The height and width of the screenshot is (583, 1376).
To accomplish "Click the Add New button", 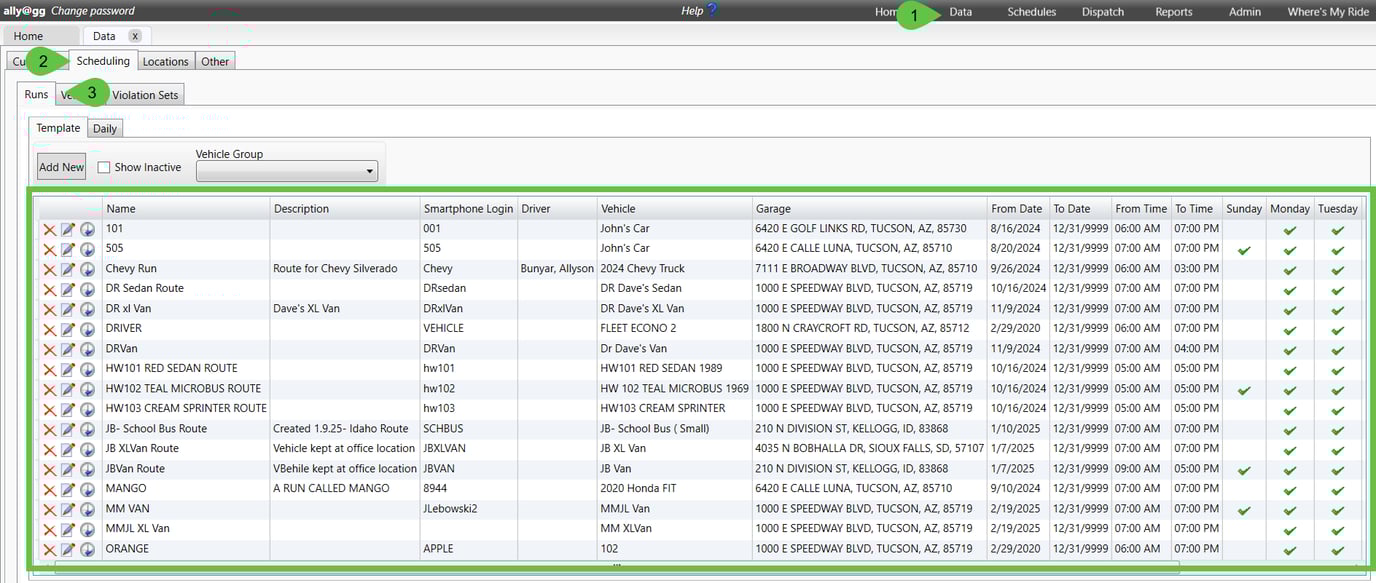I will (x=60, y=166).
